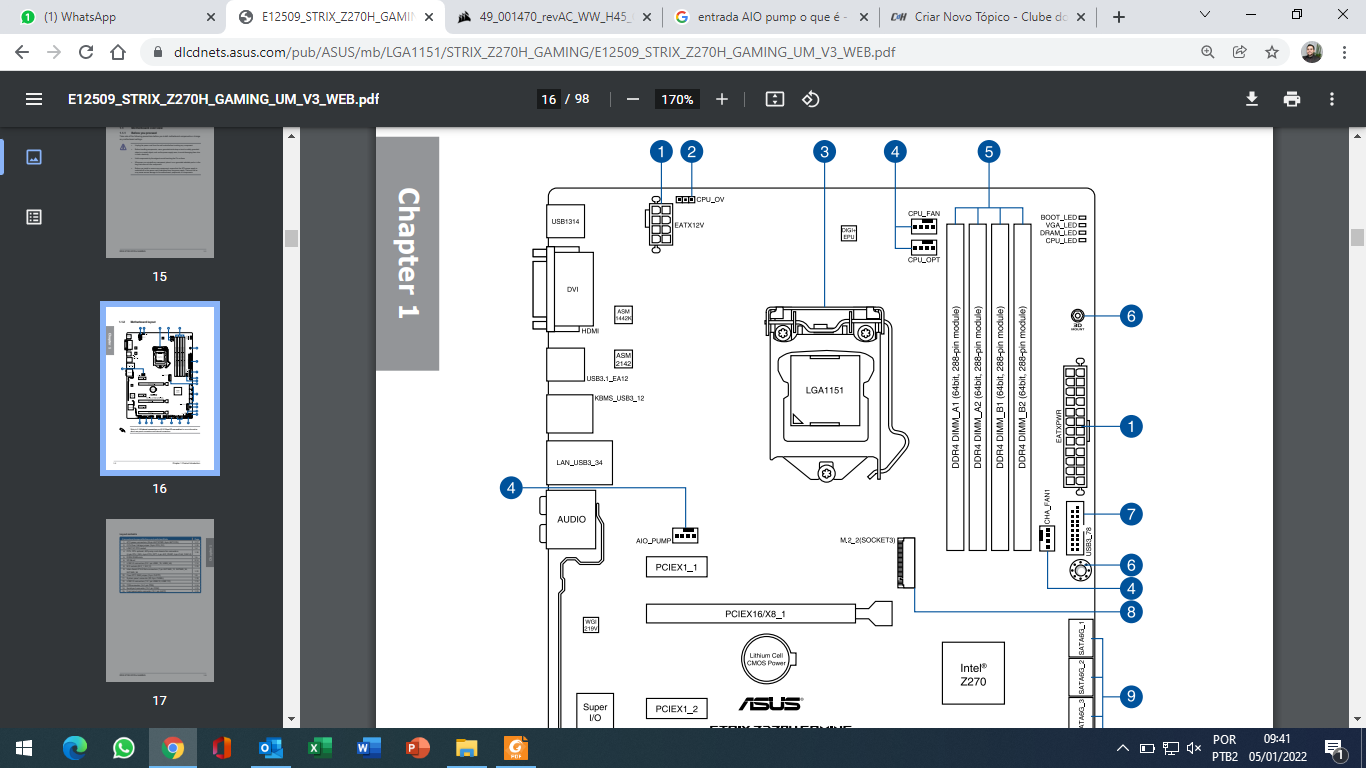The height and width of the screenshot is (768, 1366).
Task: Click the AIO_PUMP label in diagram
Action: 654,540
